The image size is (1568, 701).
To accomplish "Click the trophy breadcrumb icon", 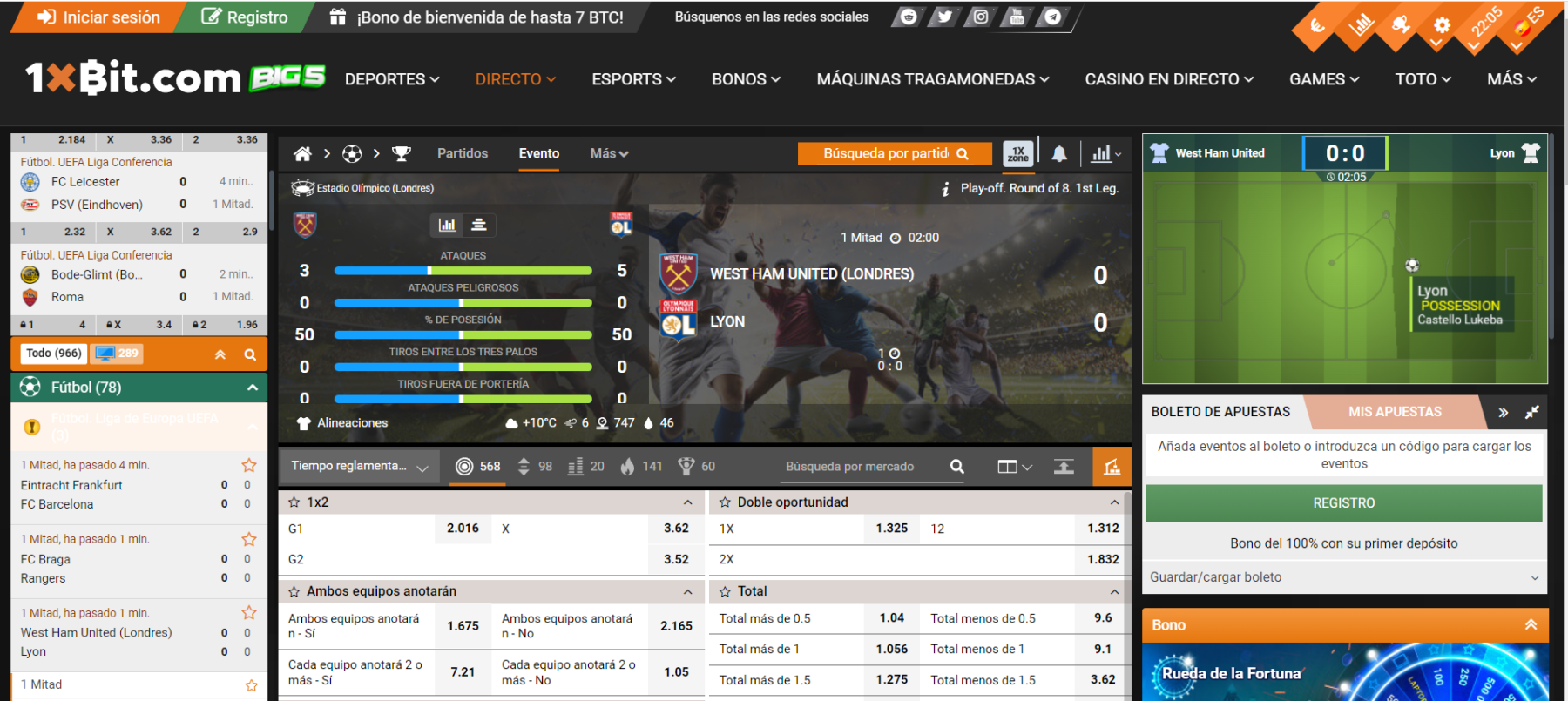I will [402, 154].
